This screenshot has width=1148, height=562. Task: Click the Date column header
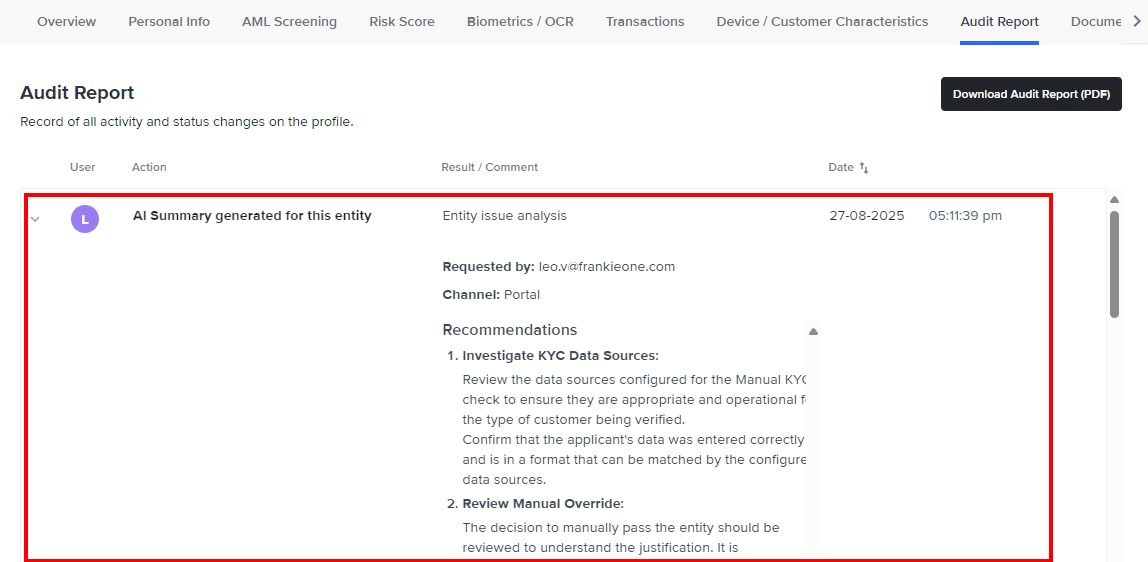click(x=841, y=167)
